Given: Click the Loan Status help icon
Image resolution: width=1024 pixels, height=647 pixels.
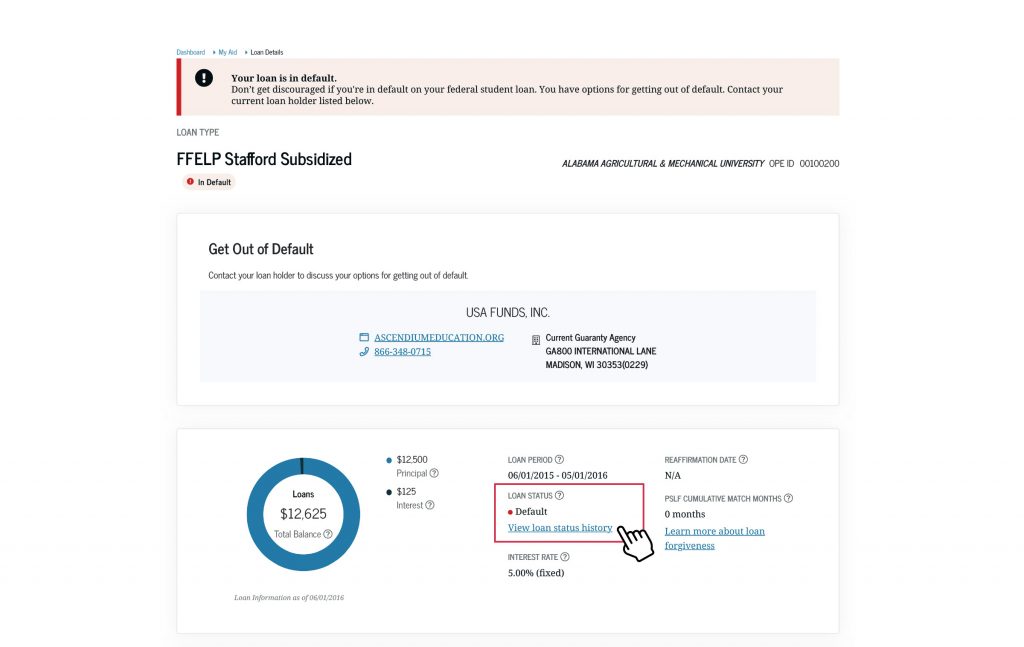Looking at the screenshot, I should (x=559, y=495).
